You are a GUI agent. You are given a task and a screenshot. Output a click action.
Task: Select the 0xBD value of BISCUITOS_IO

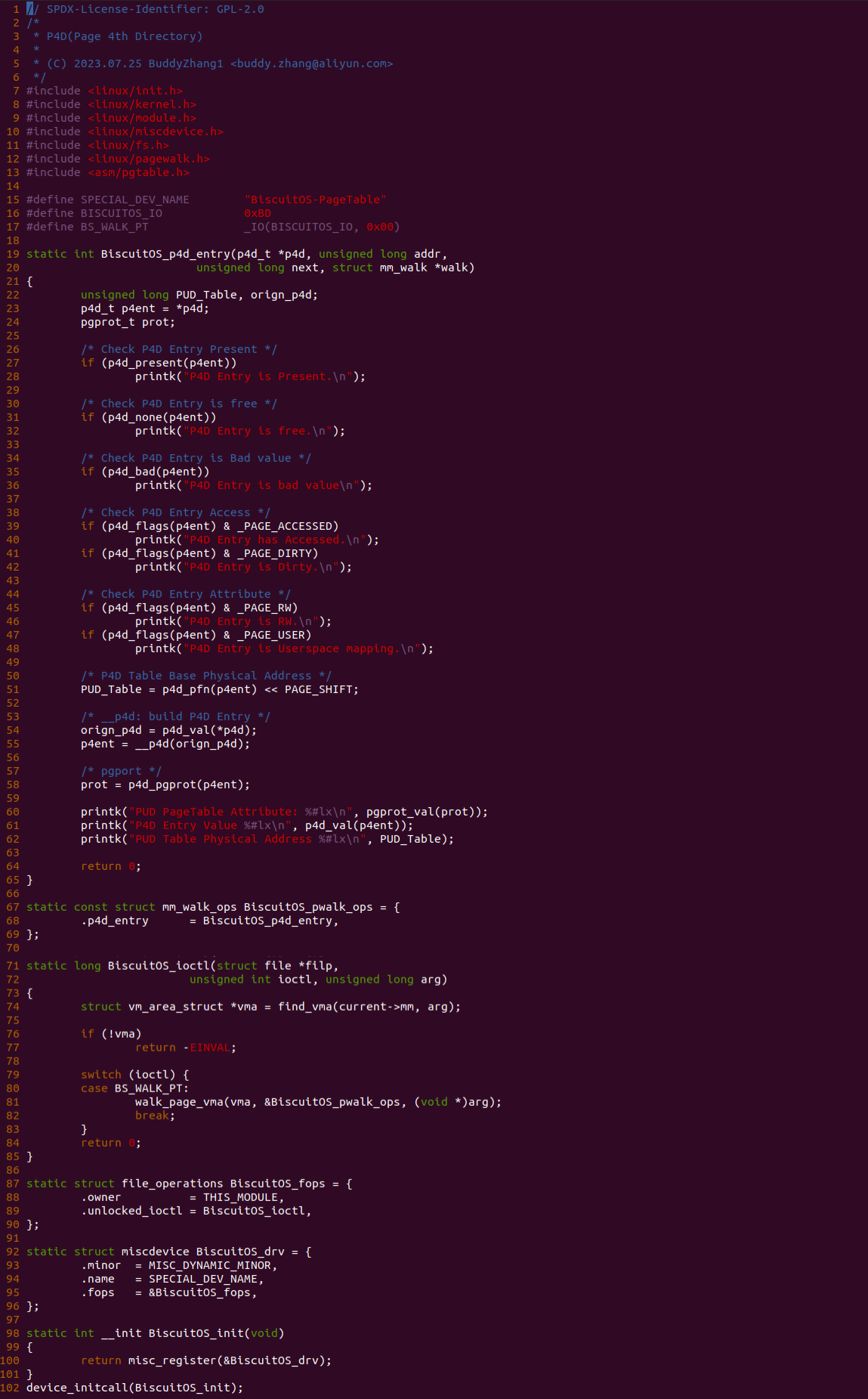pos(257,213)
